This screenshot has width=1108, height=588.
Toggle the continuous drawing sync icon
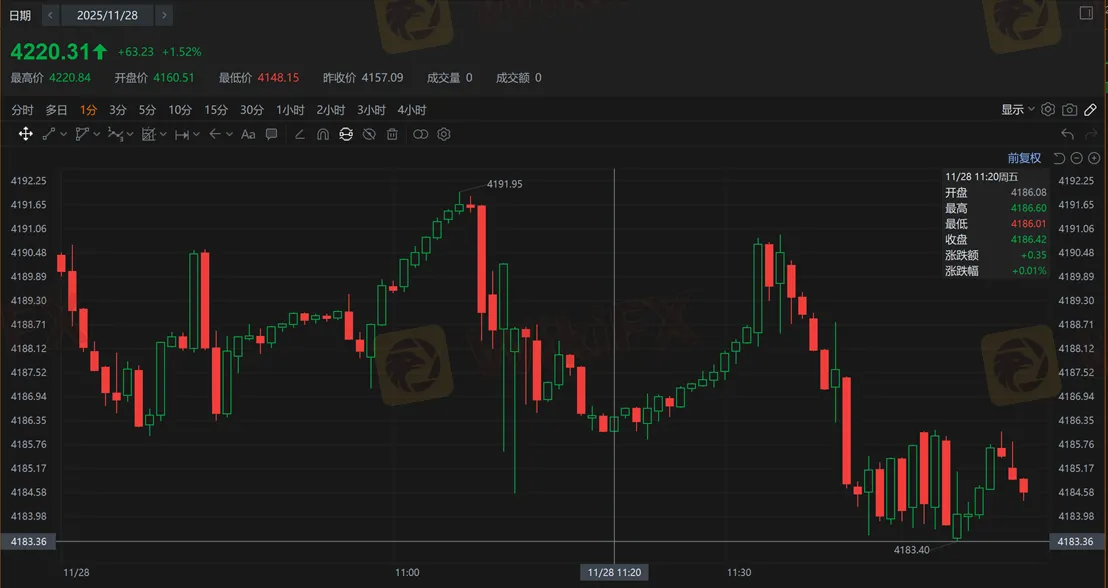coord(346,134)
